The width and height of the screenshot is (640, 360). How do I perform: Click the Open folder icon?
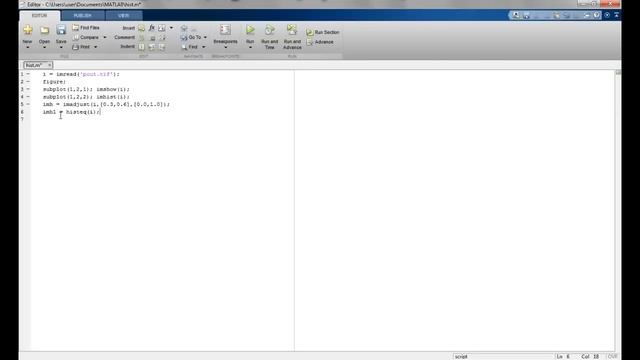(44, 30)
